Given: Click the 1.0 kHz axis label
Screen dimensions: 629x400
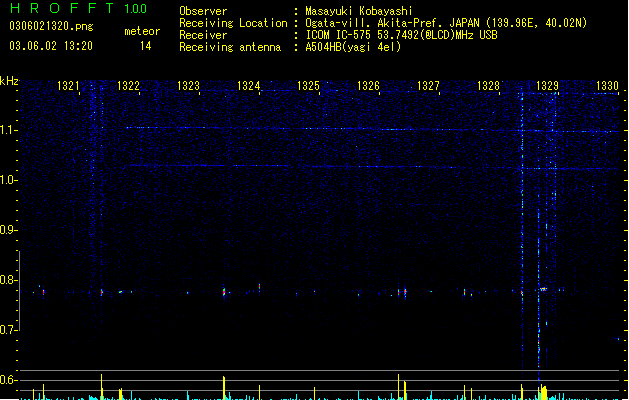Looking at the screenshot, I should (8, 180).
